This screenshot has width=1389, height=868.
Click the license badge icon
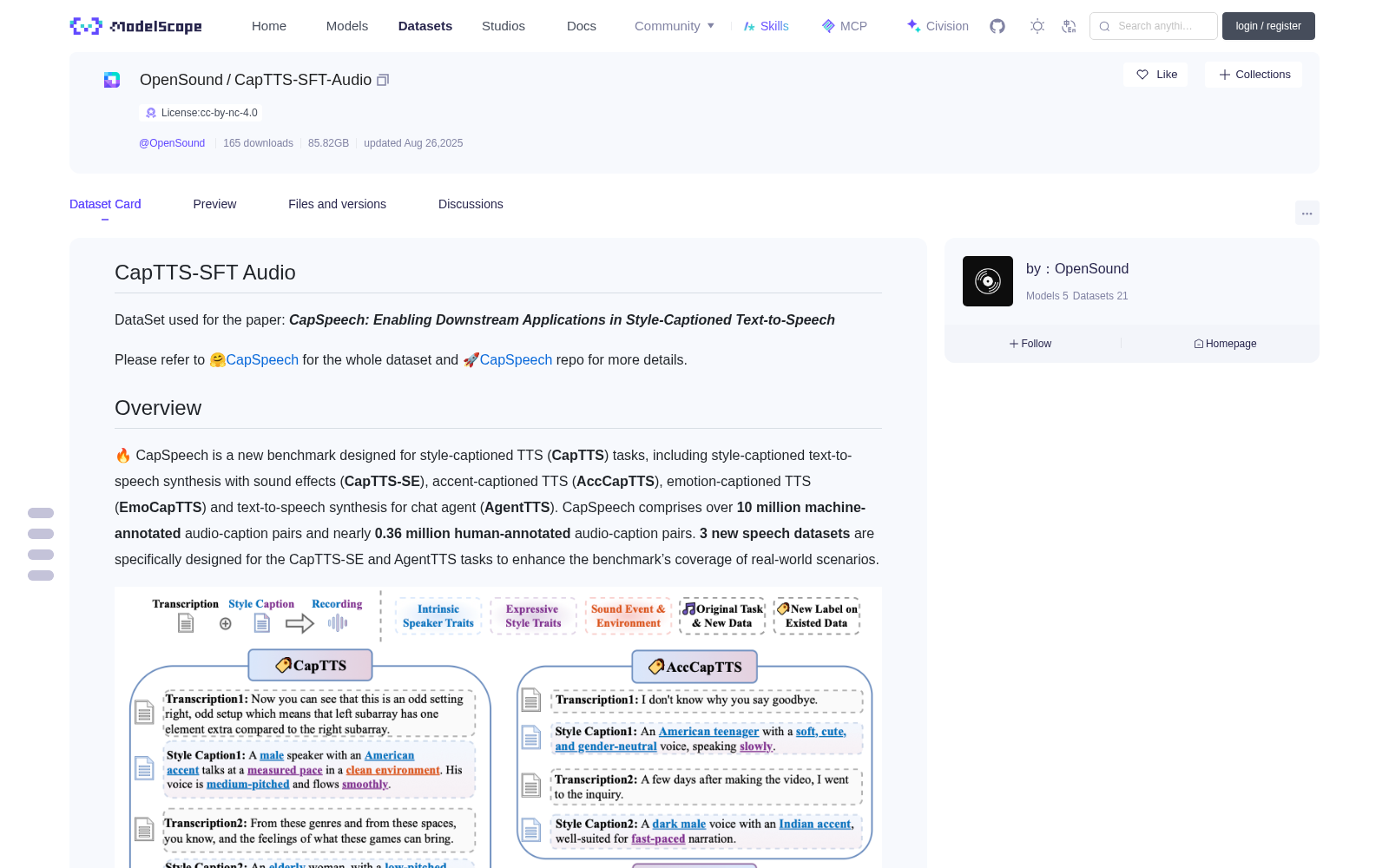click(x=151, y=113)
